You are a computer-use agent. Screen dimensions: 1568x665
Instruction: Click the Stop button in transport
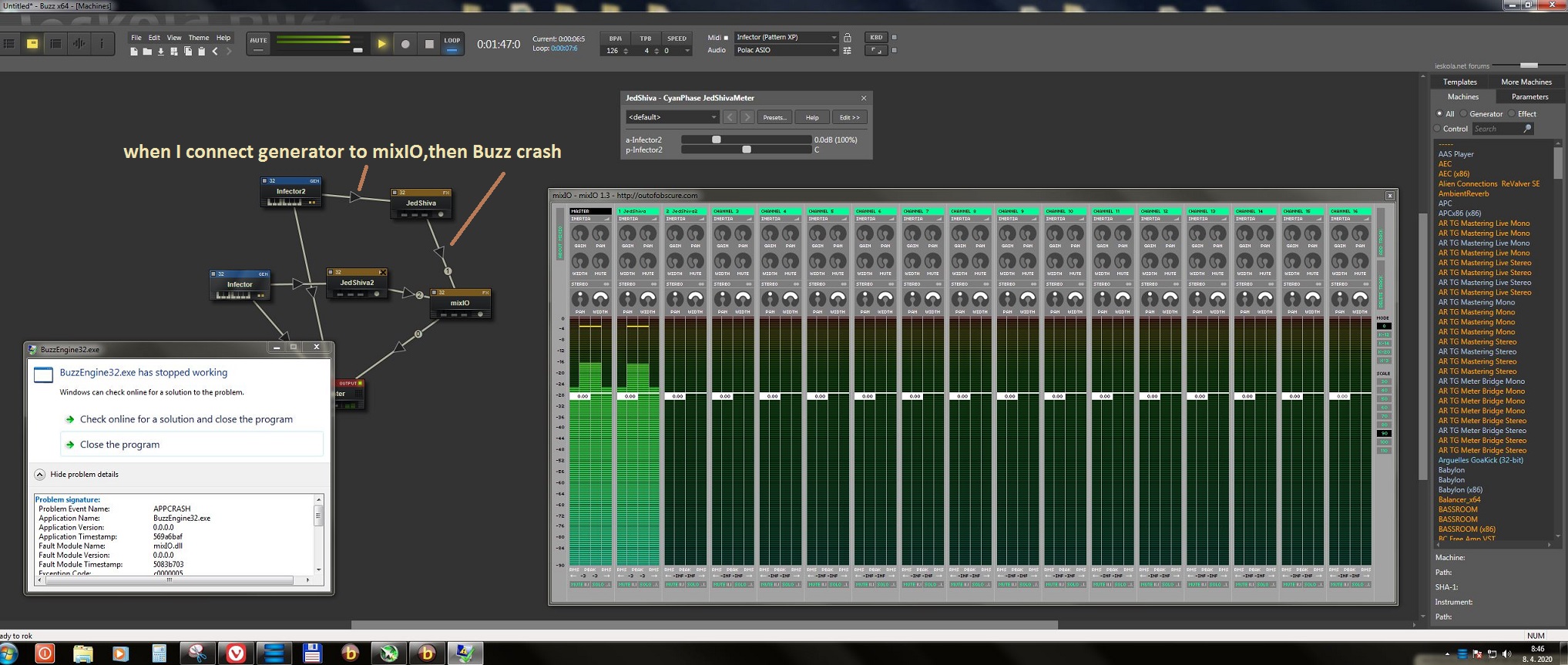click(429, 44)
